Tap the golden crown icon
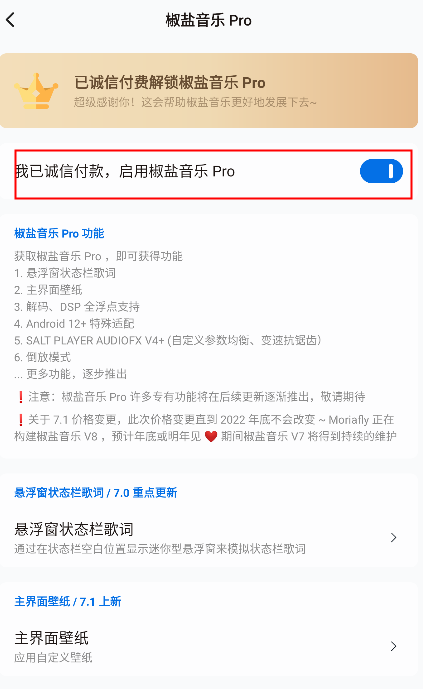Viewport: 423px width, 689px height. pyautogui.click(x=36, y=91)
